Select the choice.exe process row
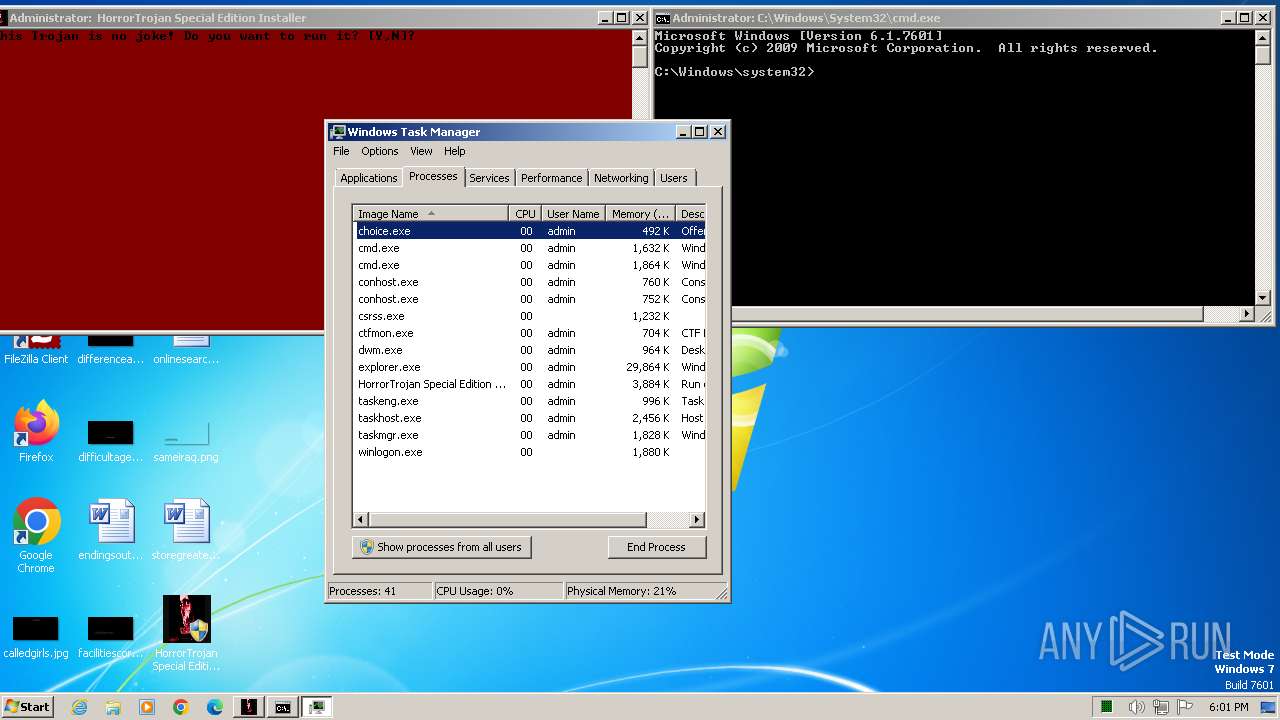Viewport: 1280px width, 720px height. coord(530,231)
